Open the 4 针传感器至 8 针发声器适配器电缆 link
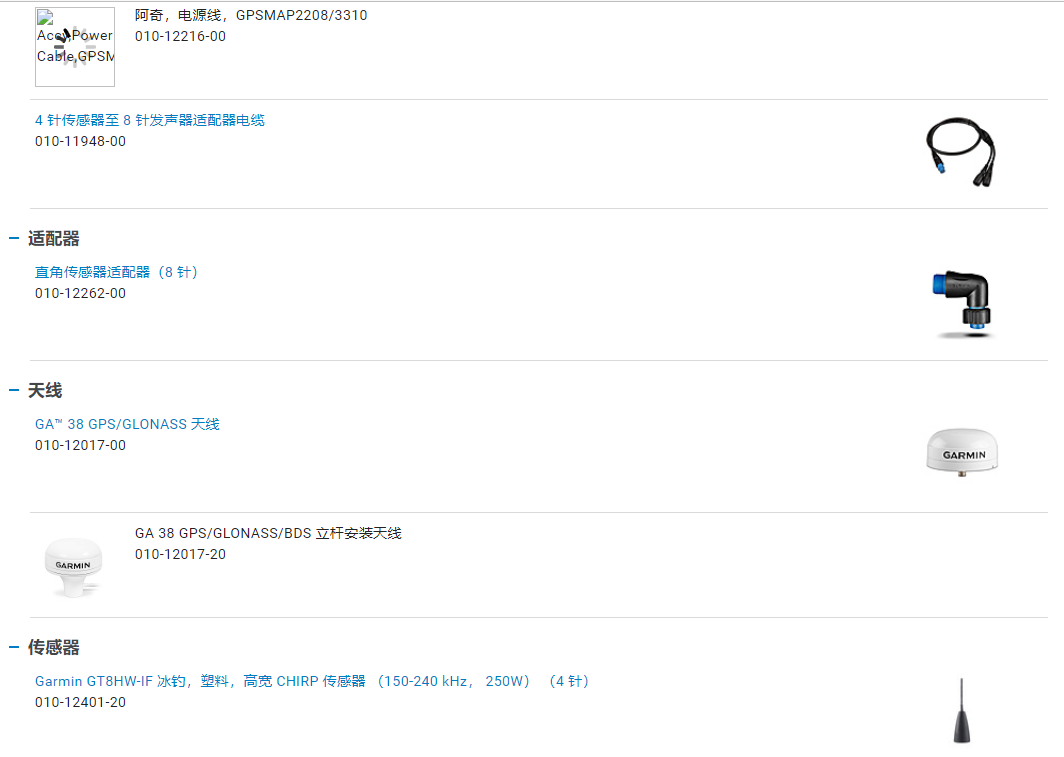Viewport: 1064px width, 757px height. [150, 121]
